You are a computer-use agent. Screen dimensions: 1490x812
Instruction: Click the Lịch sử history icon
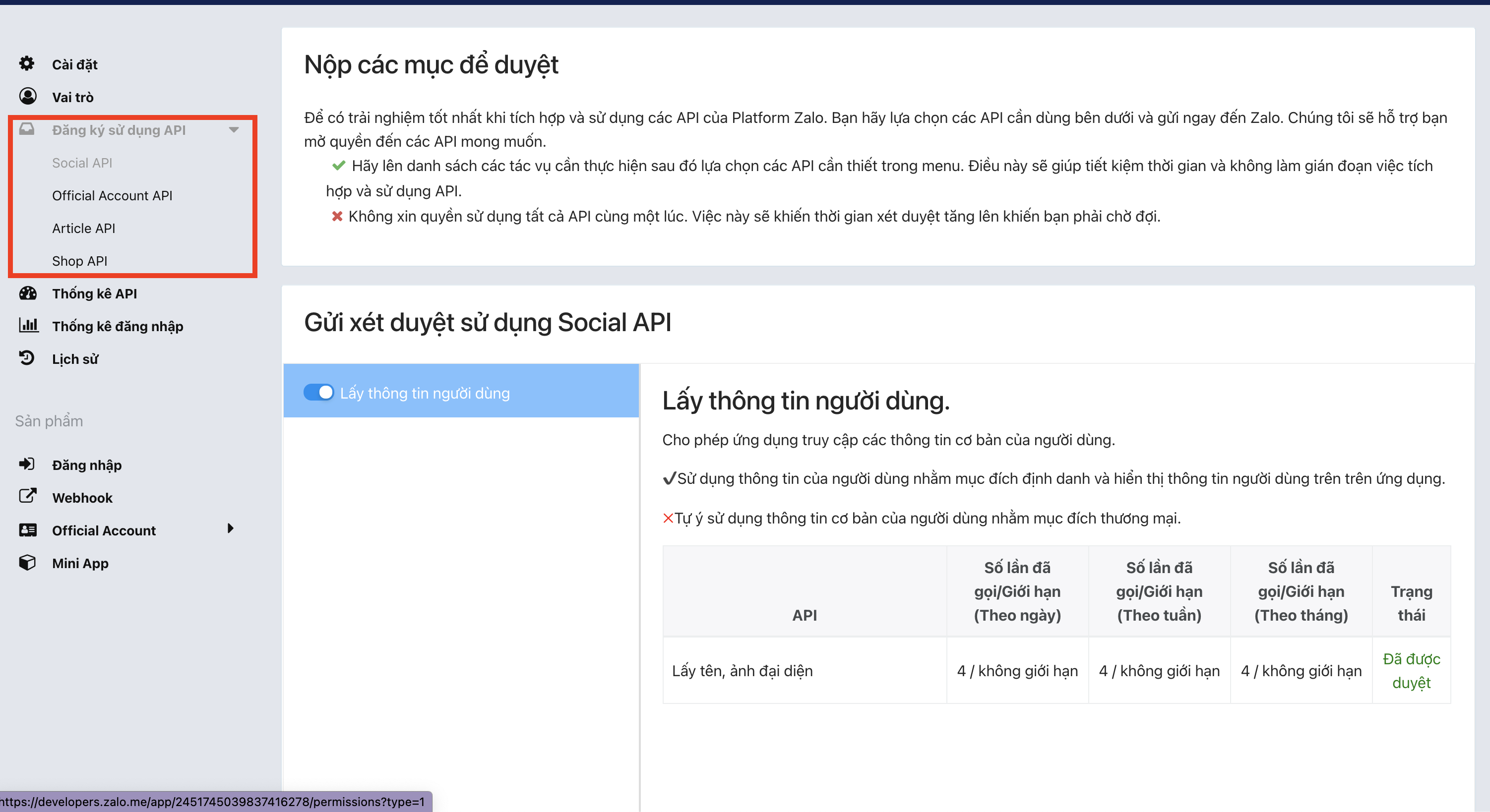tap(27, 358)
